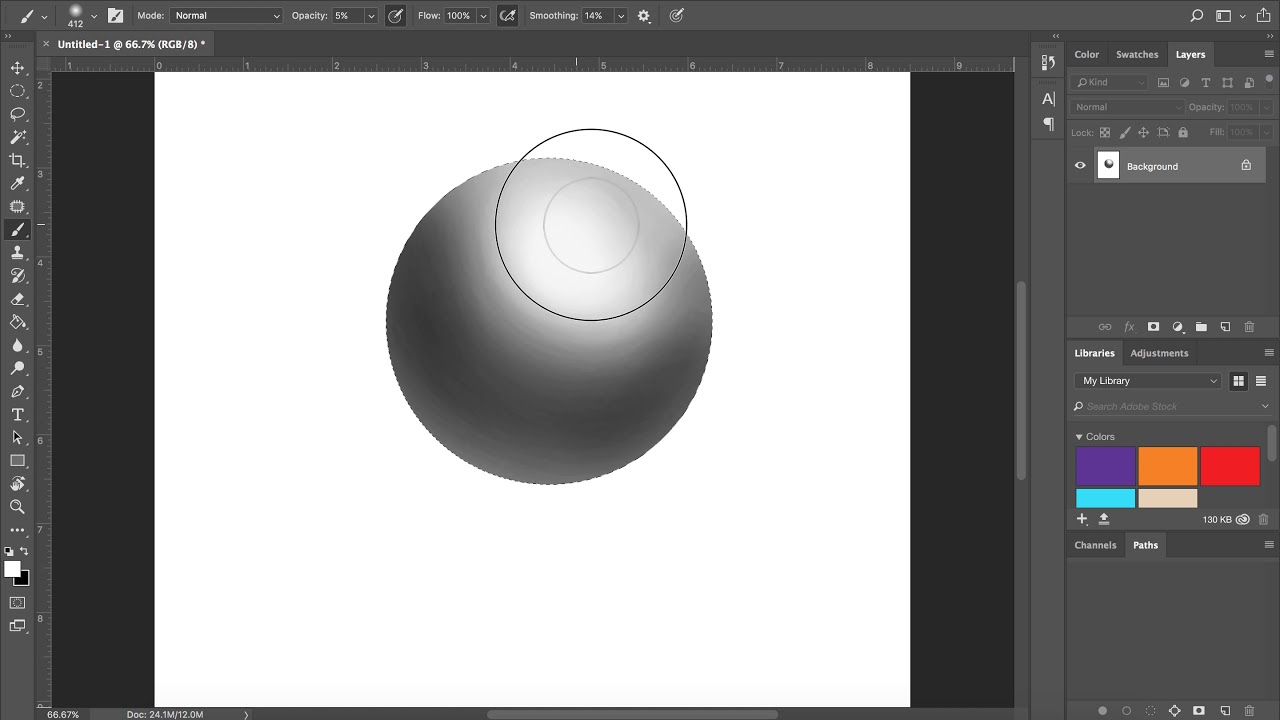Create a new group folder

(1201, 327)
